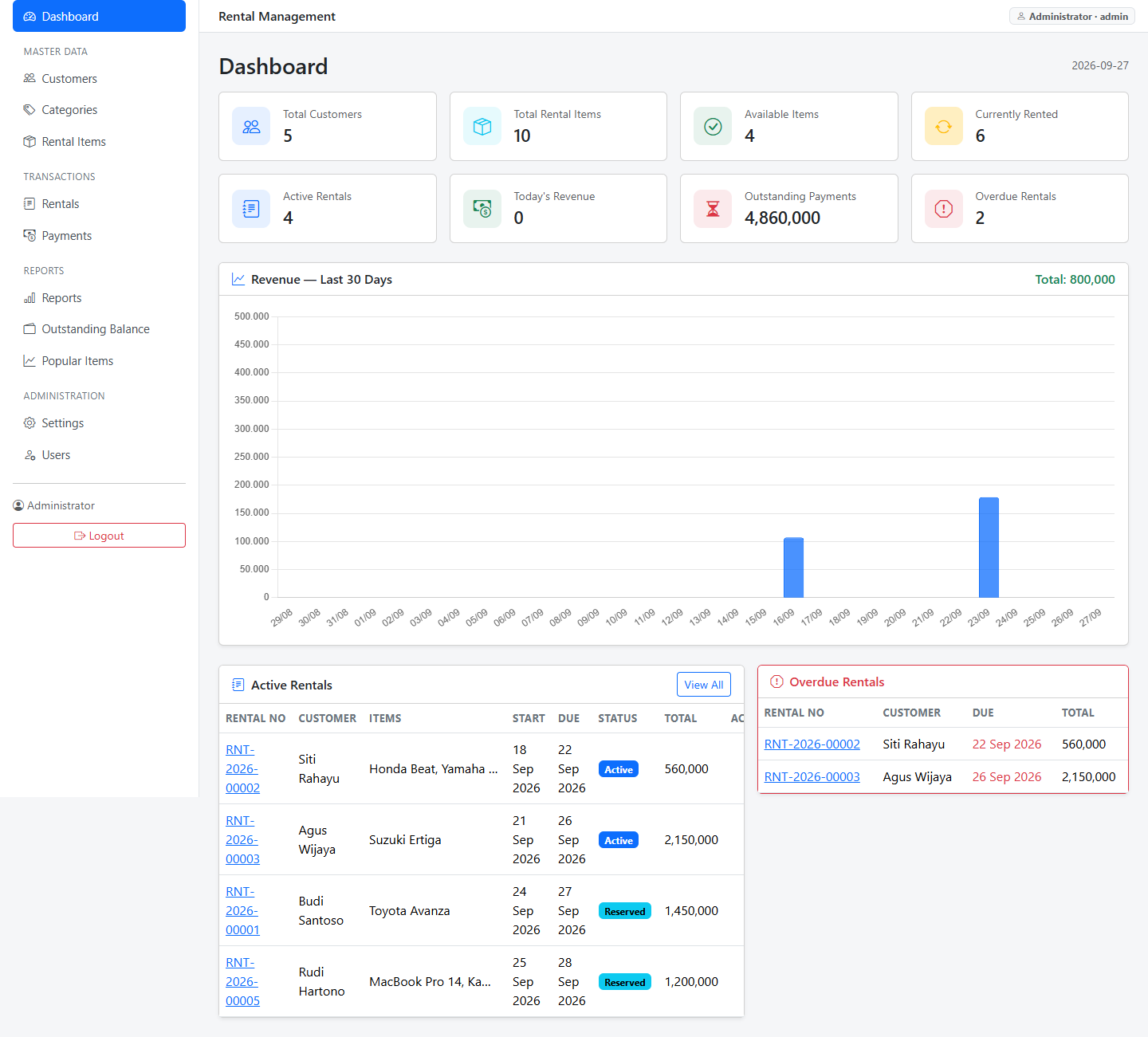Open rental RNT-2026-00002 in Active Rentals table
The image size is (1148, 1037).
(242, 768)
